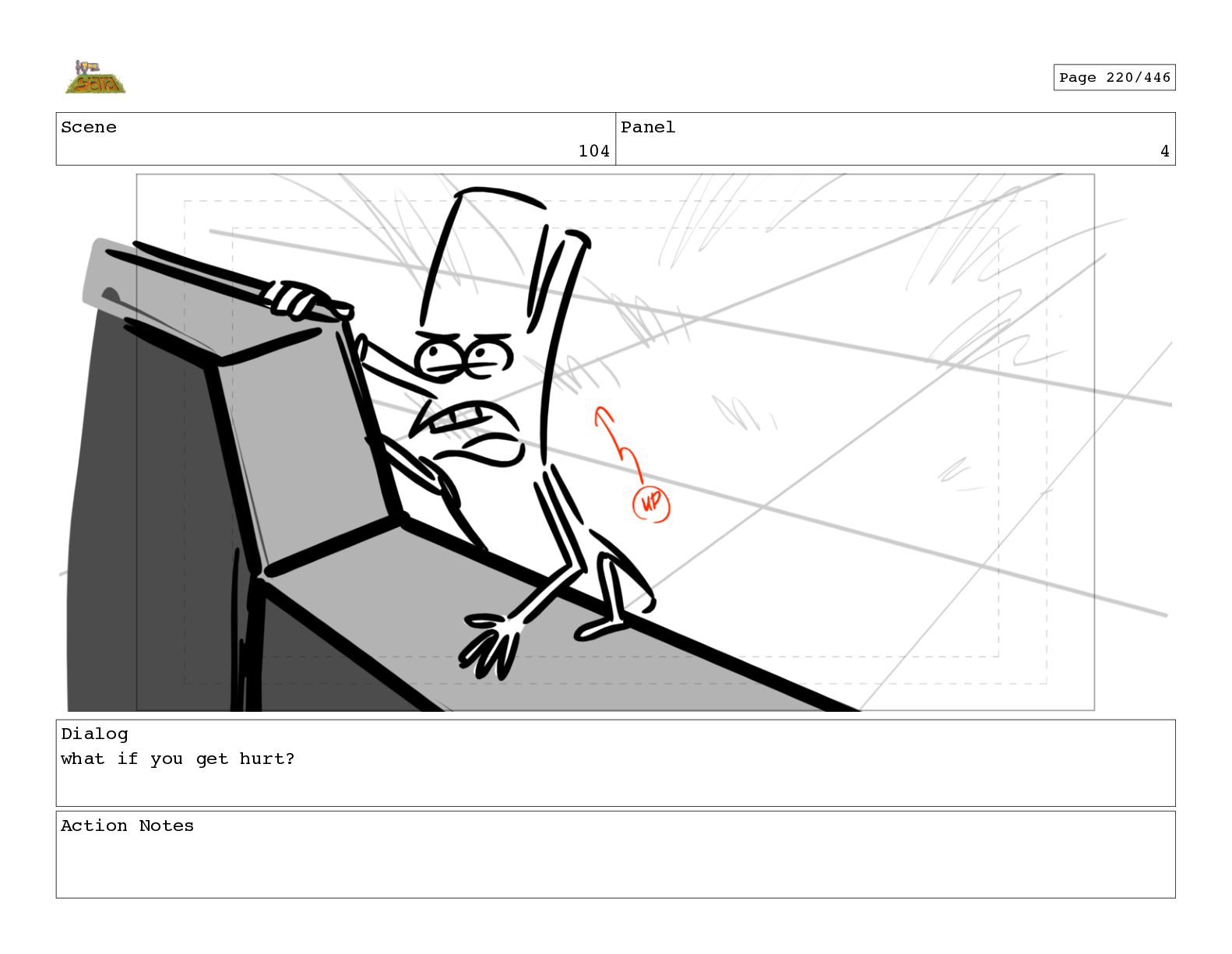Screen dimensions: 1232x954
Task: Click the "Scene" label
Action: click(x=89, y=127)
